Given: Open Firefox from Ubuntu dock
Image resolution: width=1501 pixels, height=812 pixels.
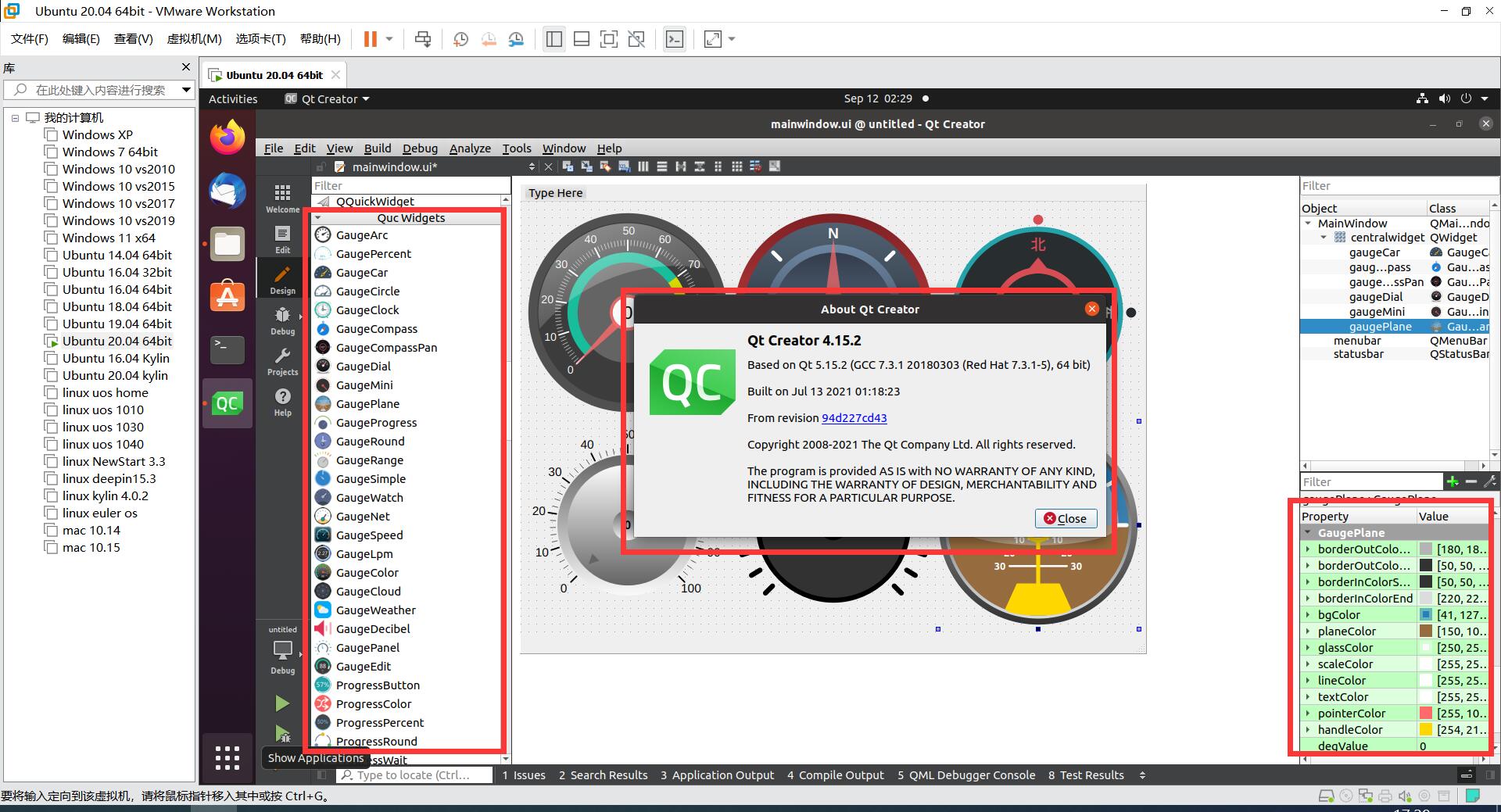Looking at the screenshot, I should [x=227, y=138].
